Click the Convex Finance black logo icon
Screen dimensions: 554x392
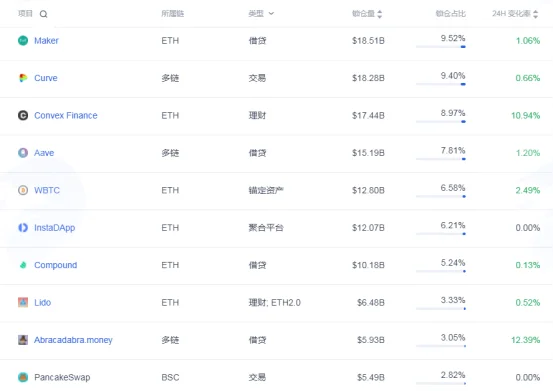23,115
